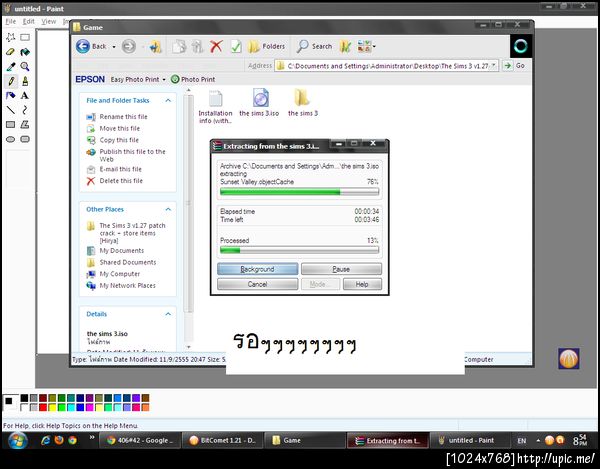Open the Easy Photo Print dropdown
This screenshot has width=600, height=469.
164,80
